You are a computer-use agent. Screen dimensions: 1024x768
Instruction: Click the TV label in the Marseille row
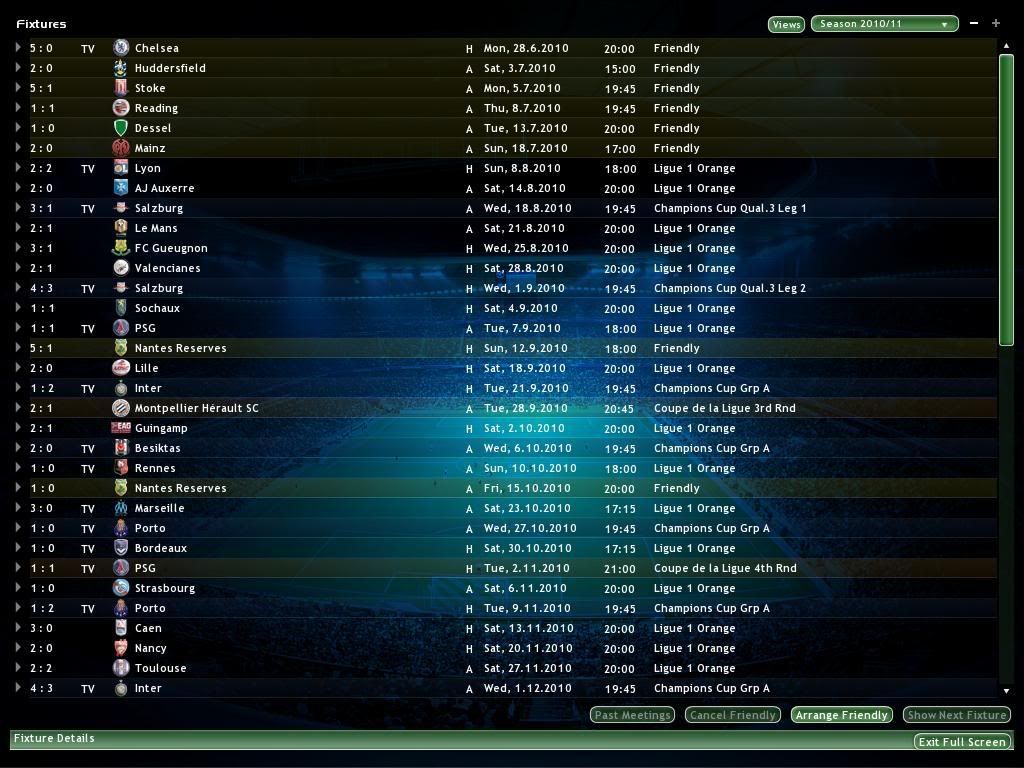tap(88, 509)
